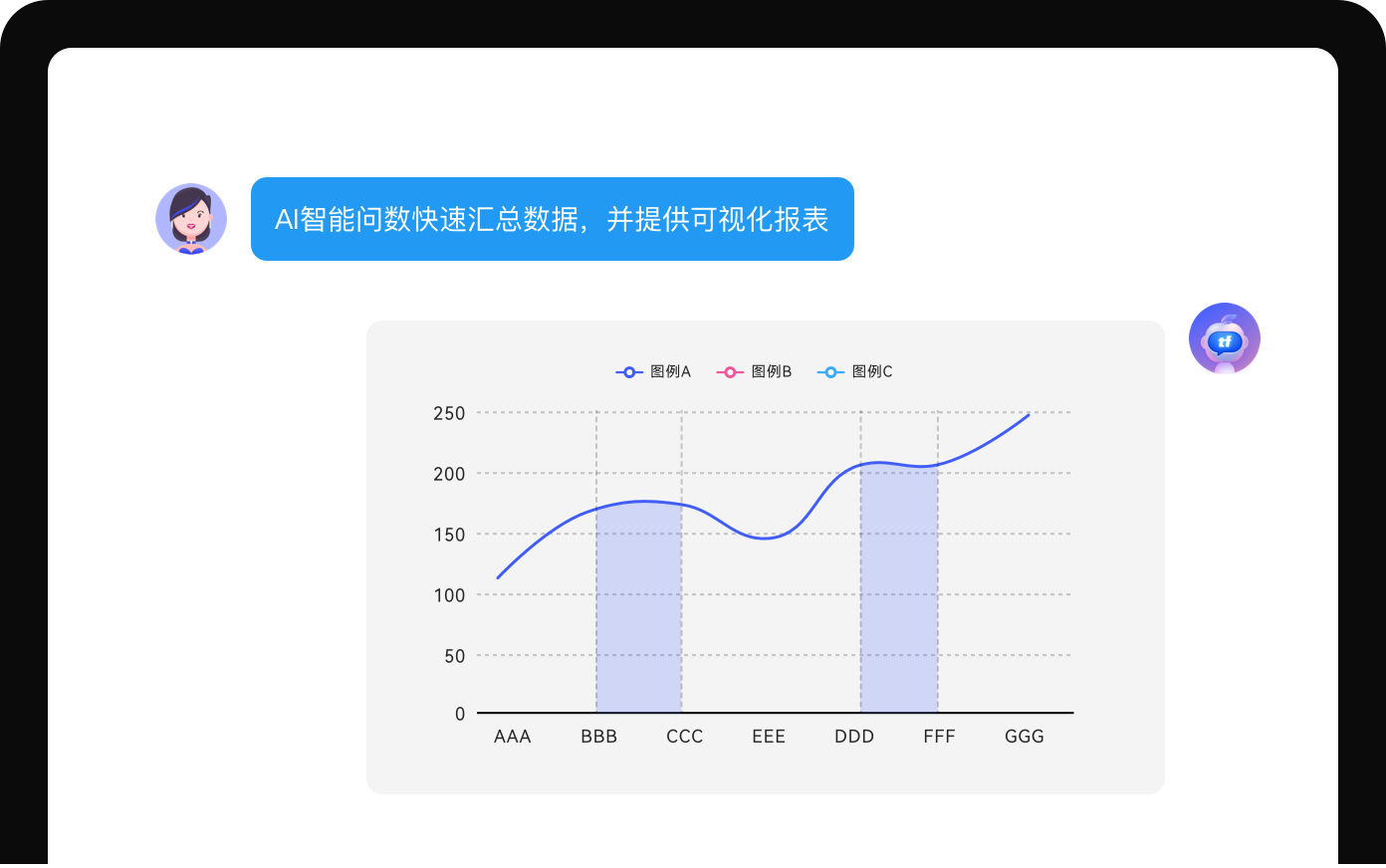Click the CCC x-axis category label
The height and width of the screenshot is (868, 1386).
(x=684, y=737)
